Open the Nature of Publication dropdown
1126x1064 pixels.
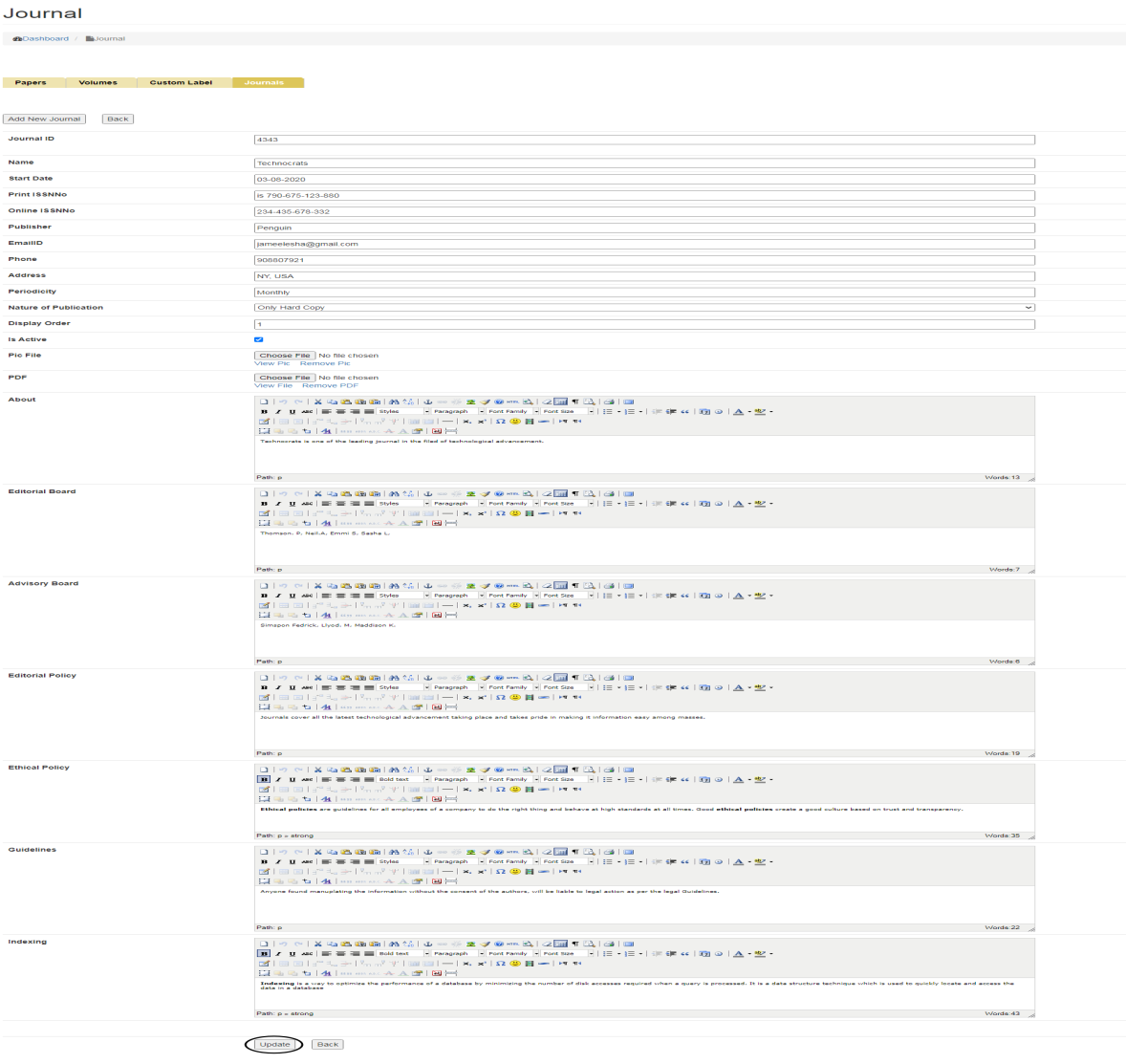[644, 308]
